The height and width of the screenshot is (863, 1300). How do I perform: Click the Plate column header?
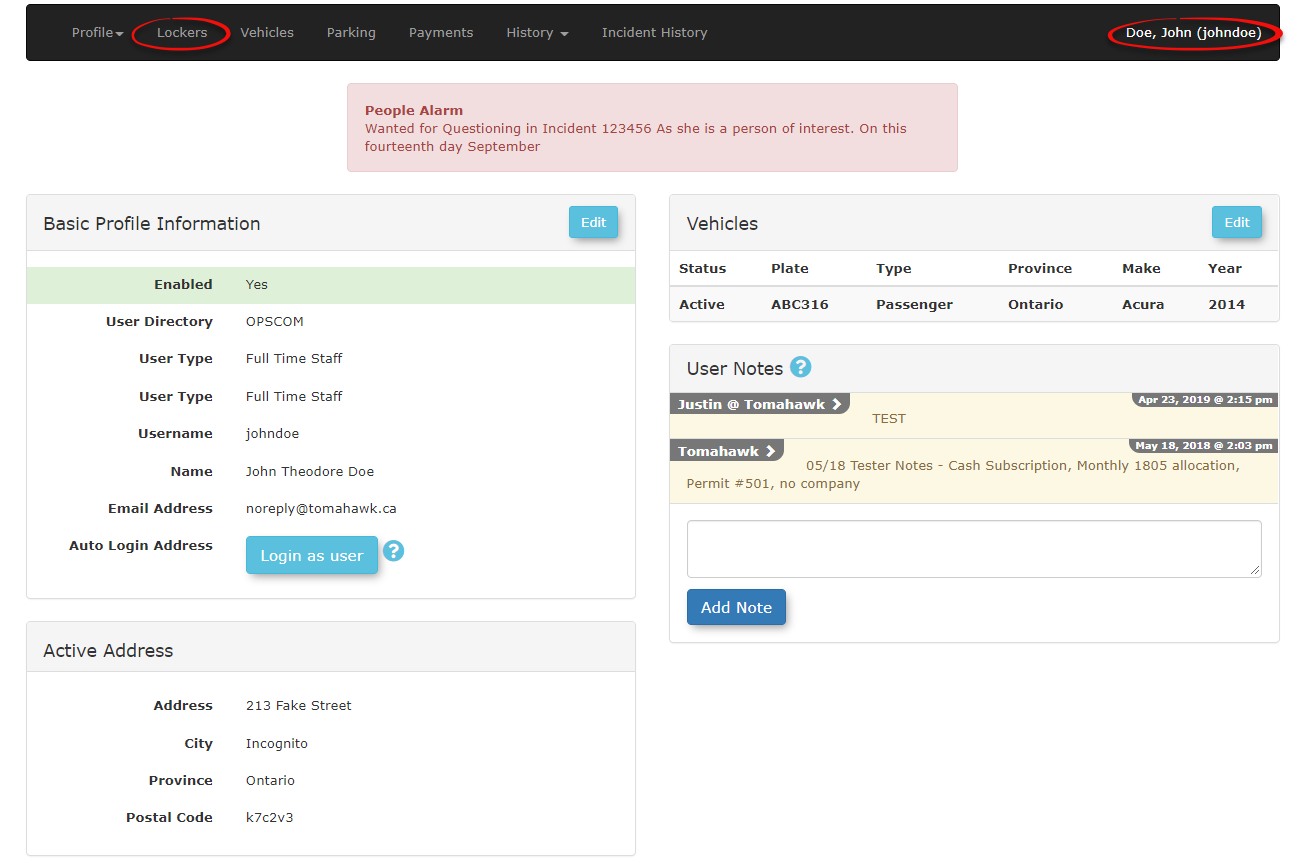pos(790,268)
